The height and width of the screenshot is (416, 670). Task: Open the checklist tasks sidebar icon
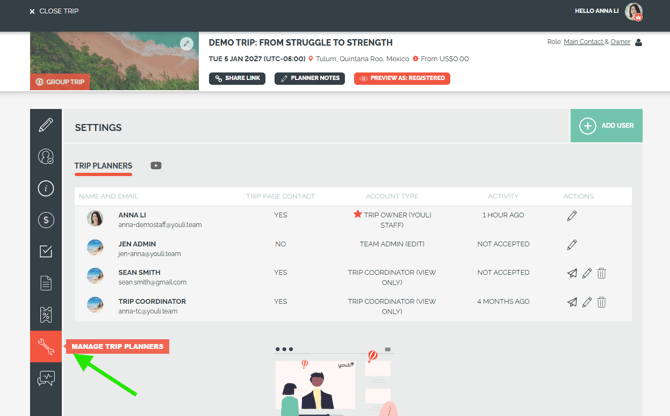[46, 252]
